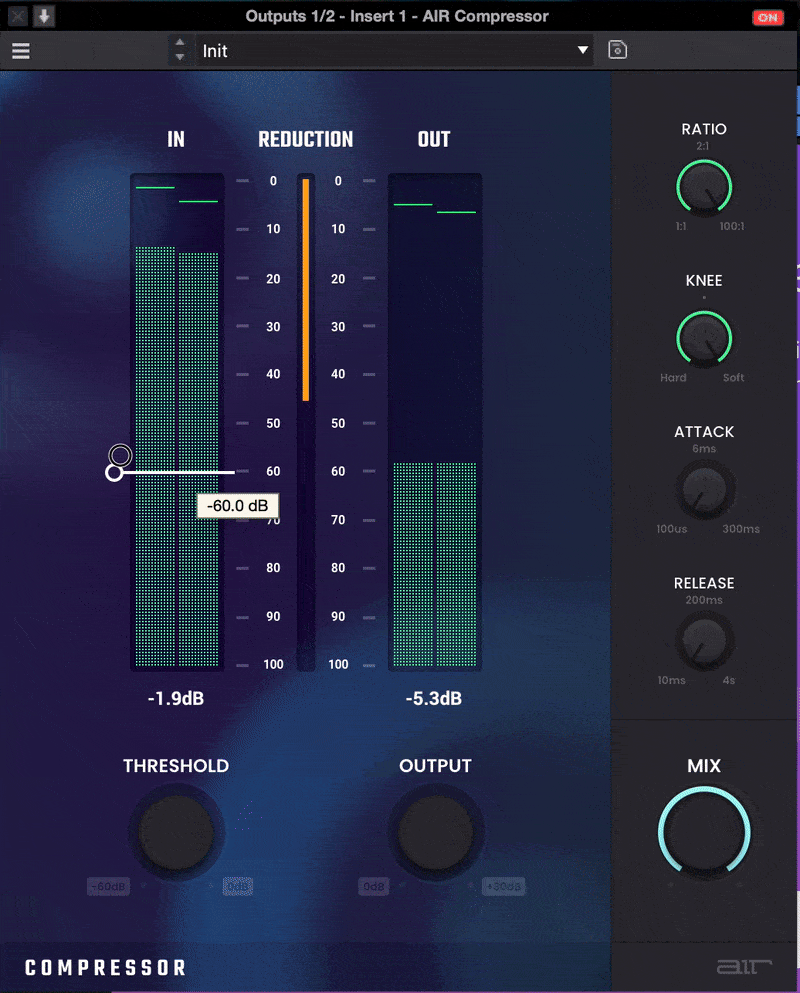The height and width of the screenshot is (993, 800).
Task: Close the plugin window with X icon
Action: tap(18, 16)
